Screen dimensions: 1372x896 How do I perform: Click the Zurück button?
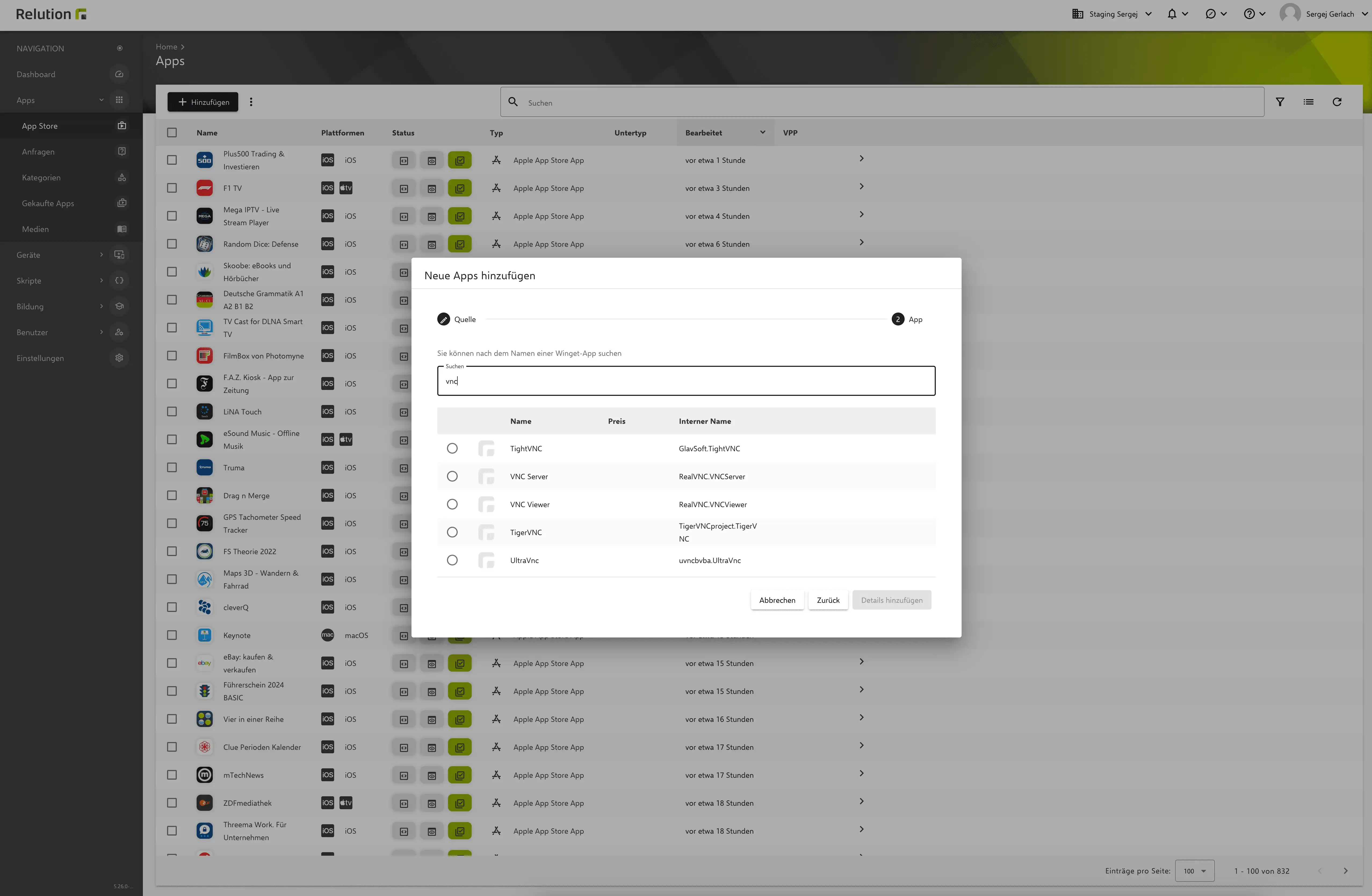[828, 600]
